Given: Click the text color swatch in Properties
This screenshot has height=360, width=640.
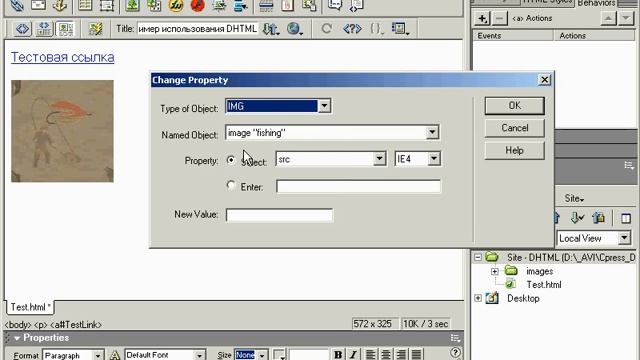Looking at the screenshot, I should point(279,354).
